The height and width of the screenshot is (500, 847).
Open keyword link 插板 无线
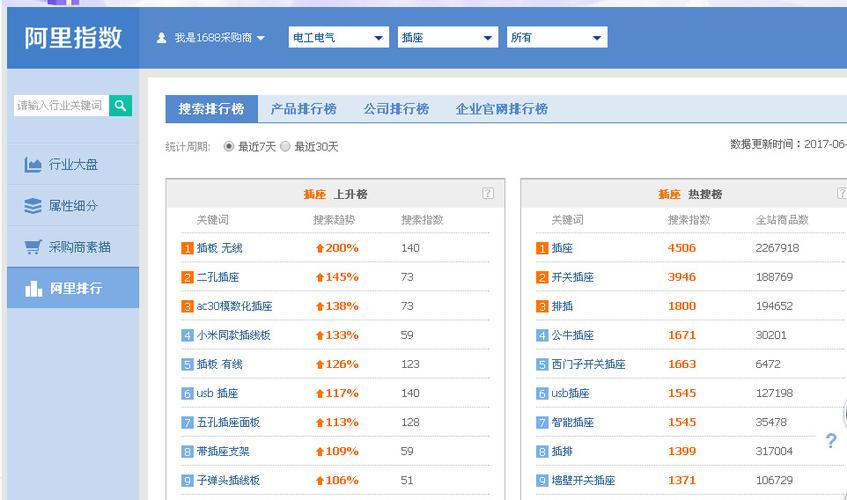click(x=220, y=248)
